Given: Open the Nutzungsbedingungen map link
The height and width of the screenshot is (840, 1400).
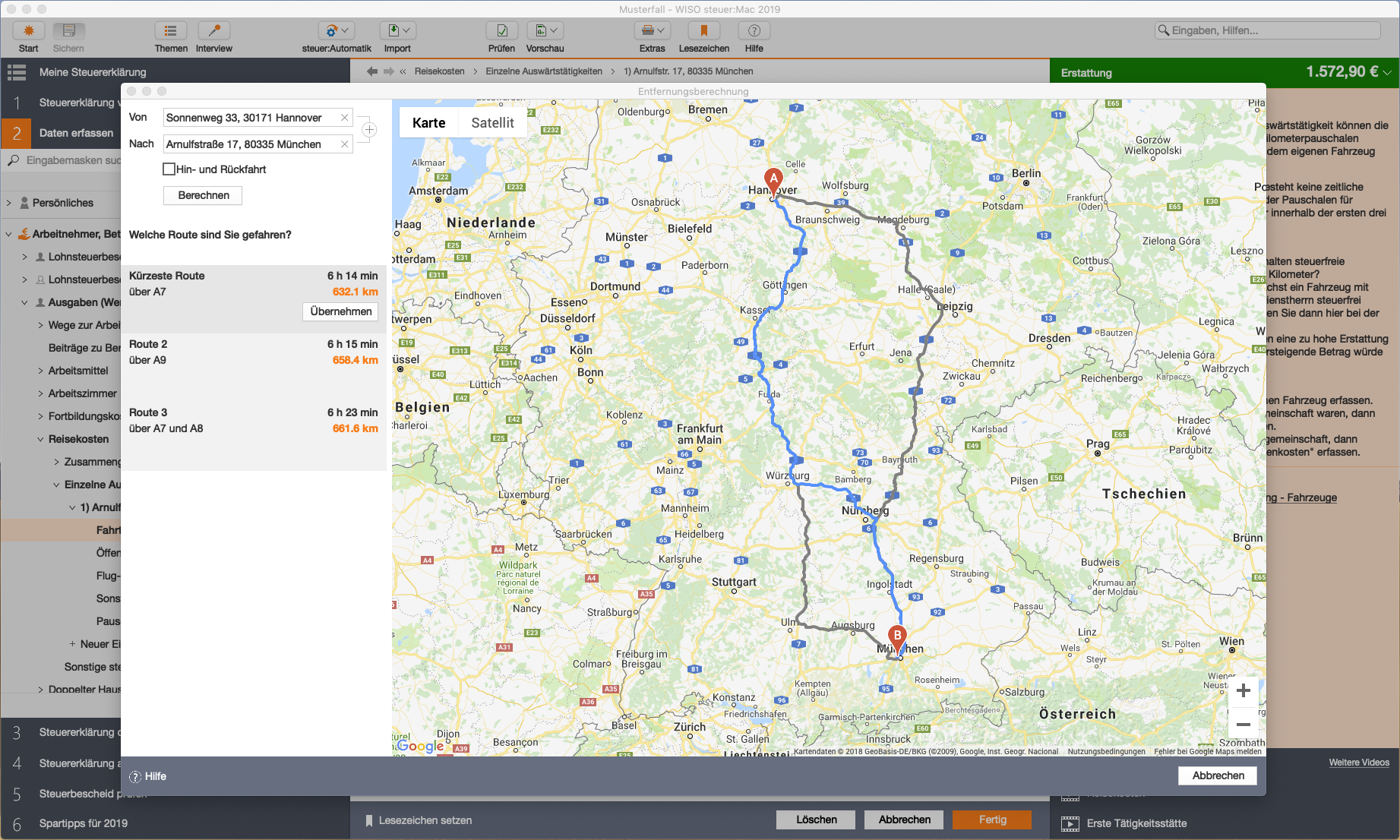Looking at the screenshot, I should pos(1106,751).
